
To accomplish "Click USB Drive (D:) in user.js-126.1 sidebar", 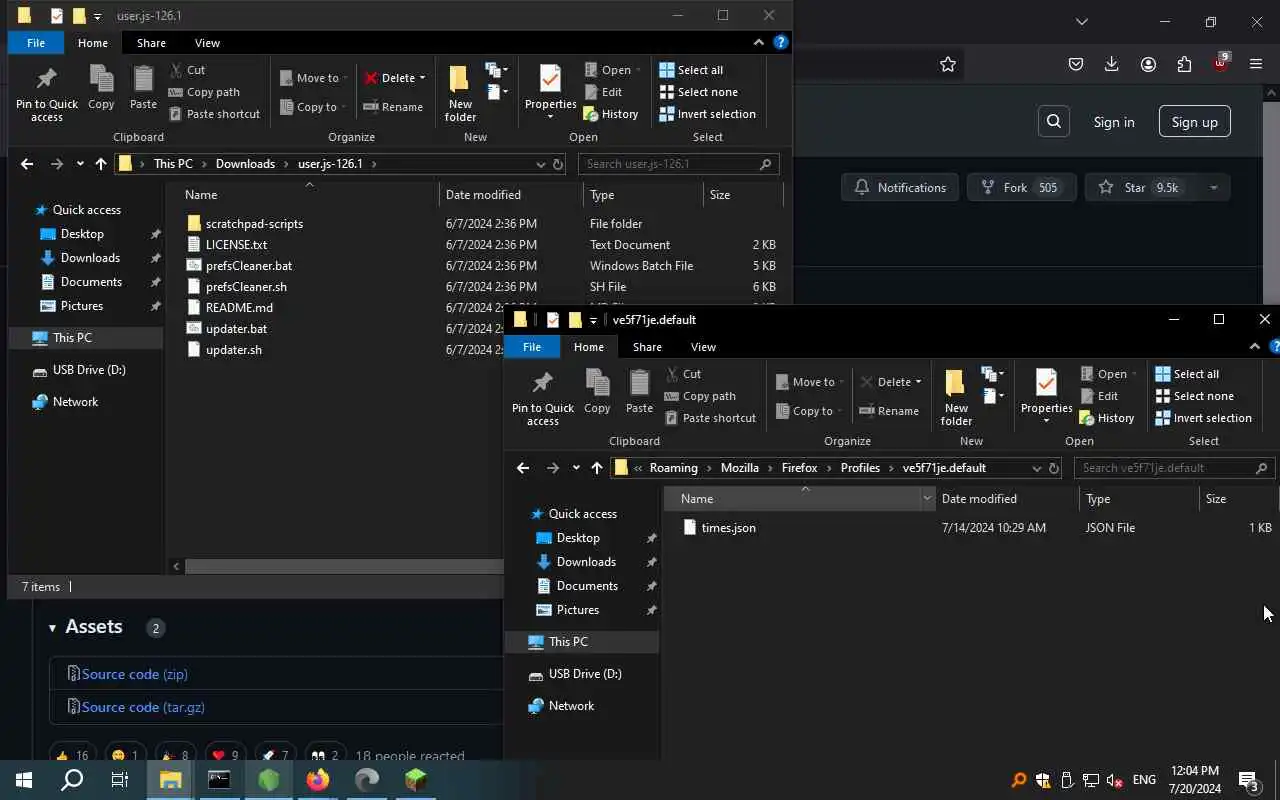I will [x=89, y=370].
